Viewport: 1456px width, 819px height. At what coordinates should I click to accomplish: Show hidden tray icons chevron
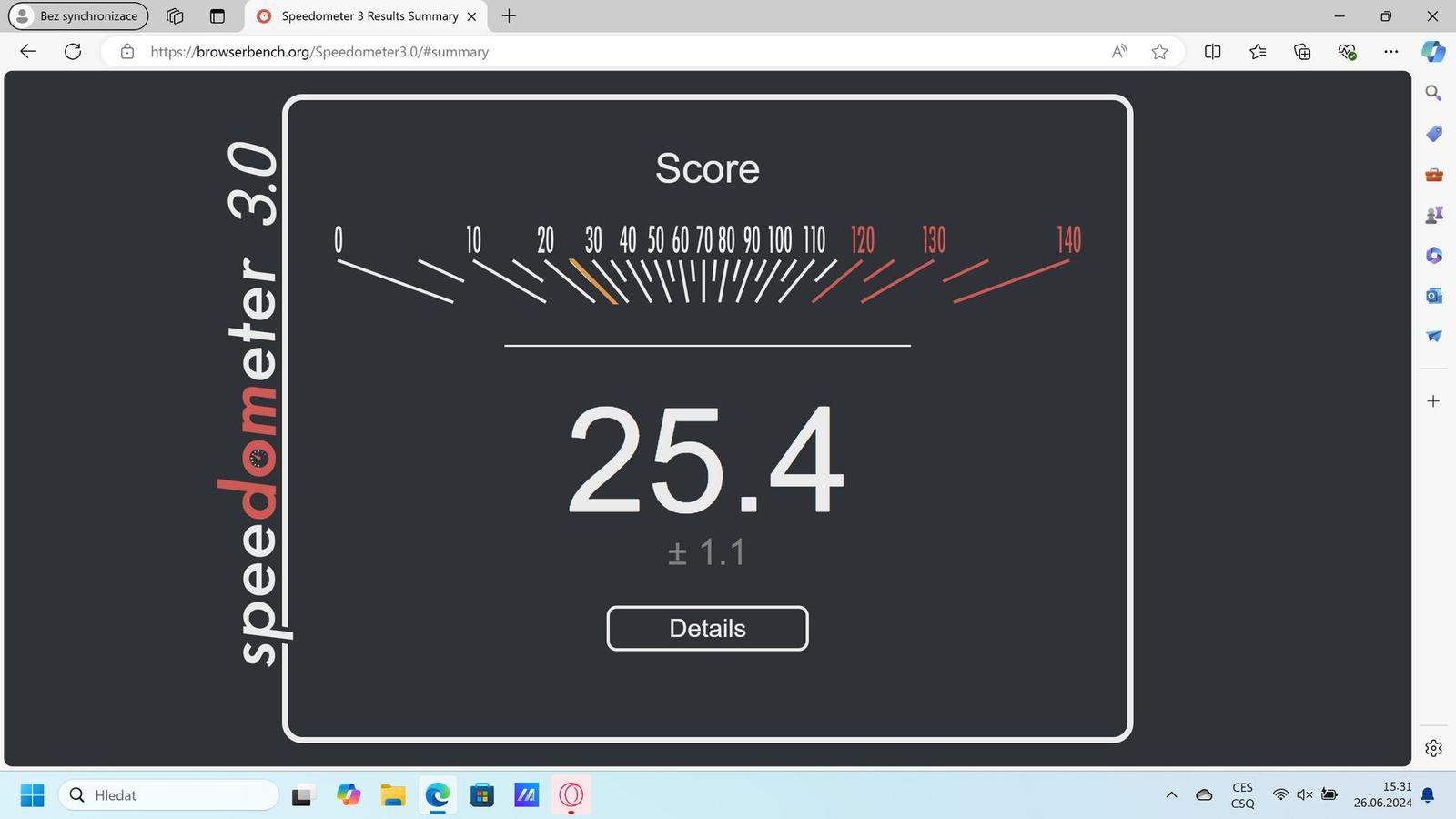[1171, 795]
